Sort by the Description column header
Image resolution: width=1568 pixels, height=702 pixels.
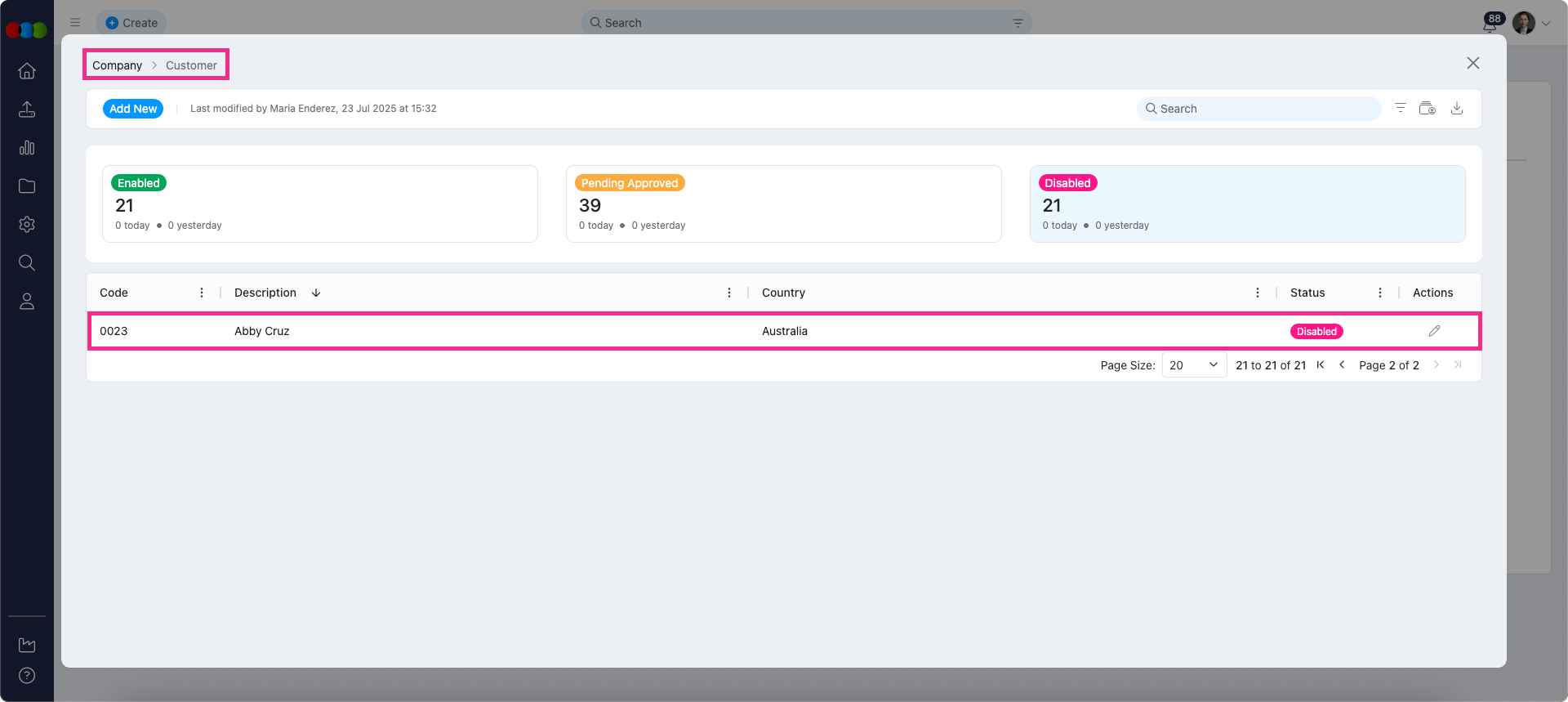[265, 293]
